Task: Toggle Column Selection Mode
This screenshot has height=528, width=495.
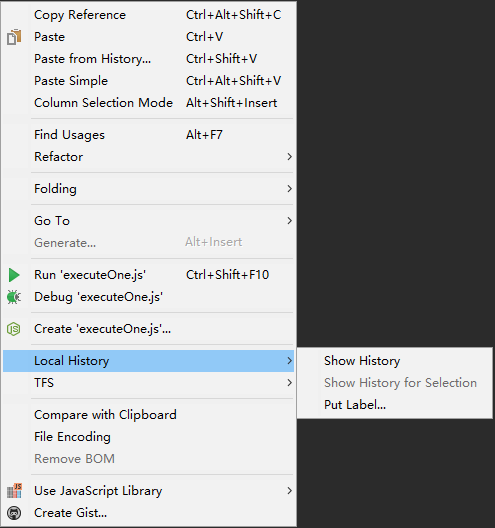Action: (148, 103)
